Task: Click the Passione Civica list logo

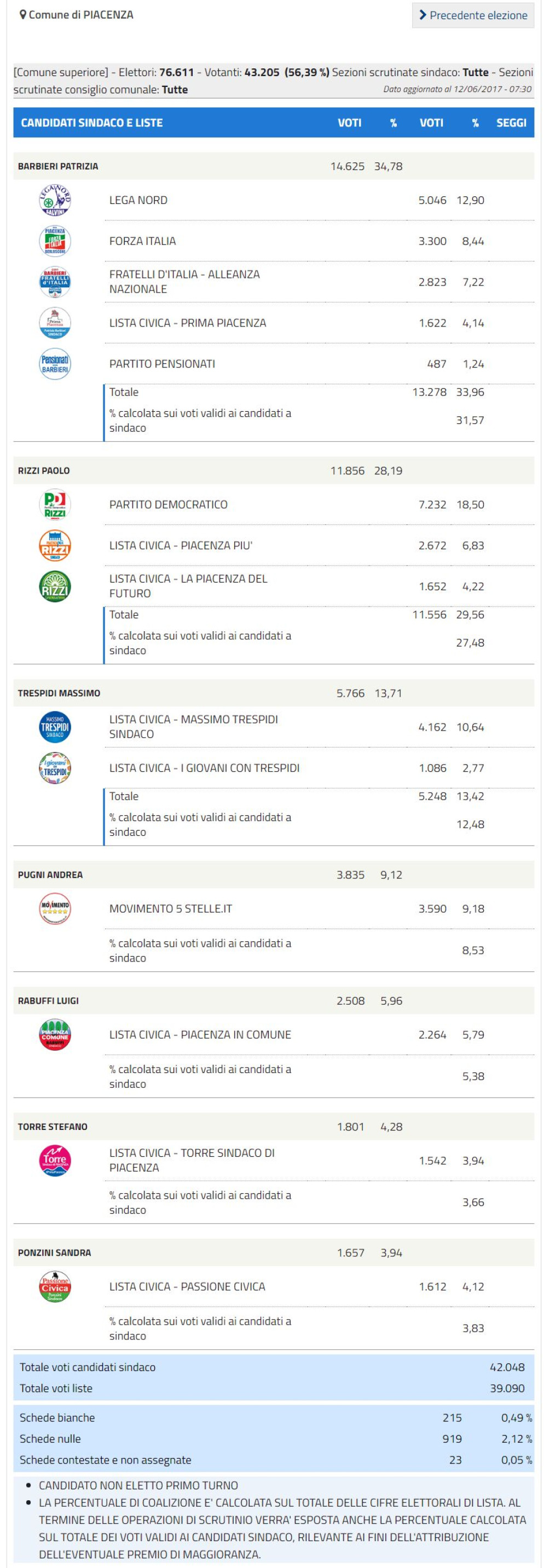Action: tap(55, 1287)
